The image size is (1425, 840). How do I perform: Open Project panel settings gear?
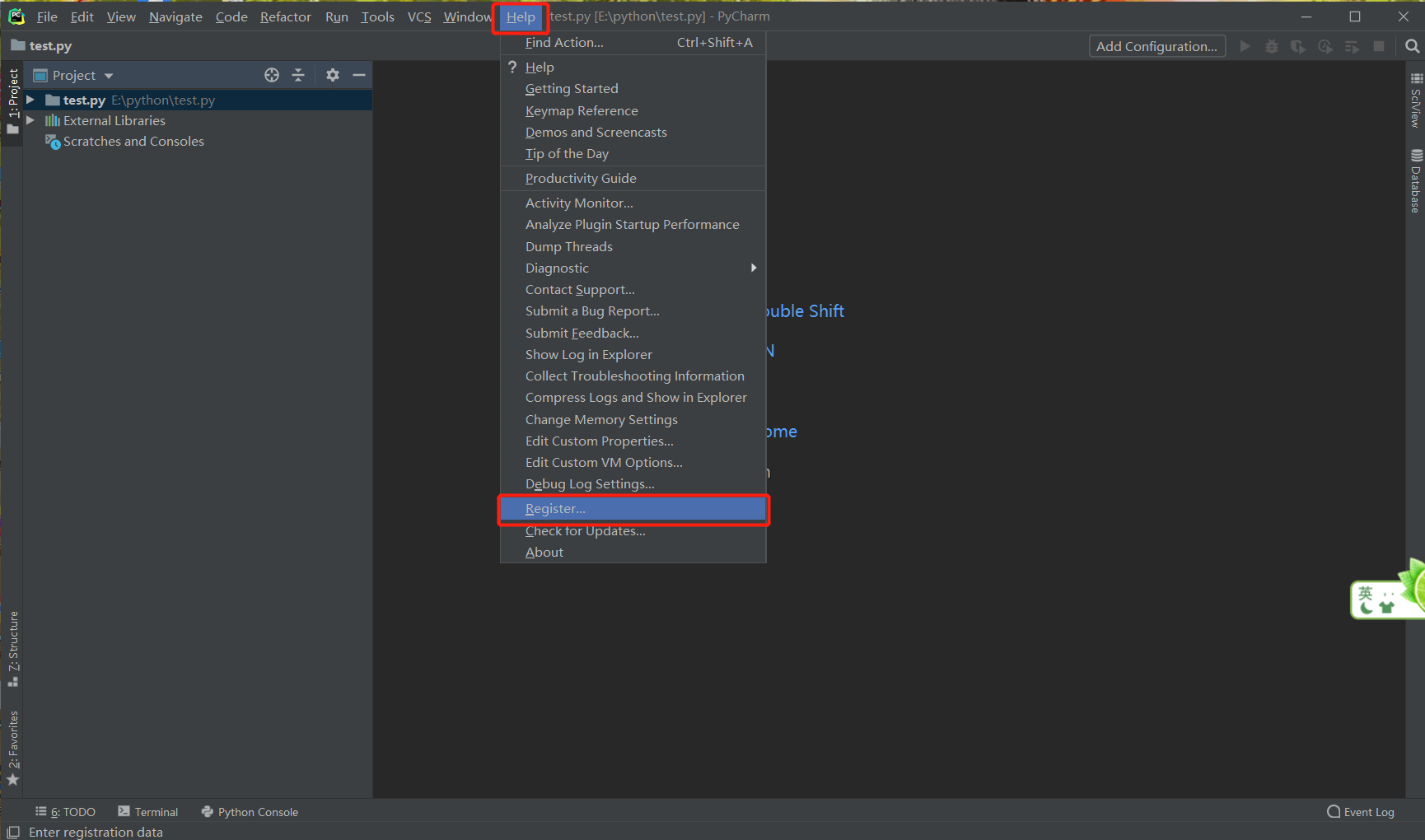pos(333,75)
